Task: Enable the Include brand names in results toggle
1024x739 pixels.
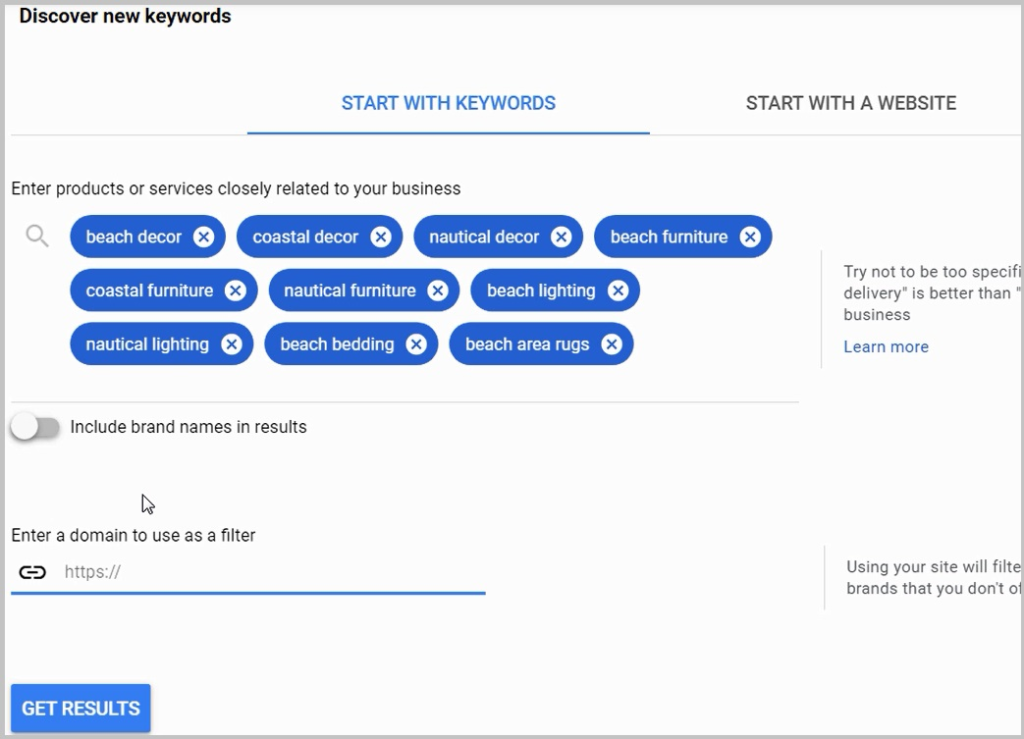Action: (x=36, y=426)
